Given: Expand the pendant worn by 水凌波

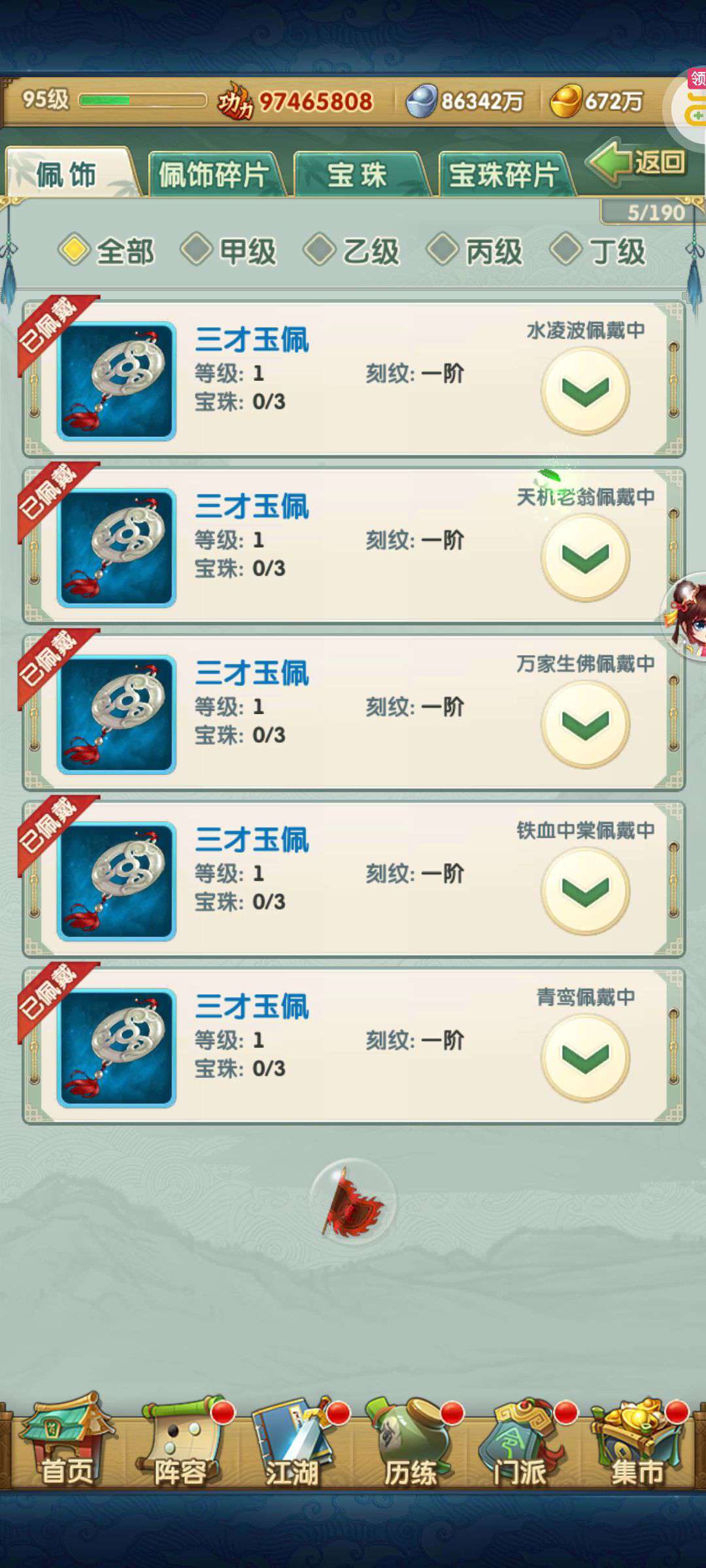Looking at the screenshot, I should point(585,391).
